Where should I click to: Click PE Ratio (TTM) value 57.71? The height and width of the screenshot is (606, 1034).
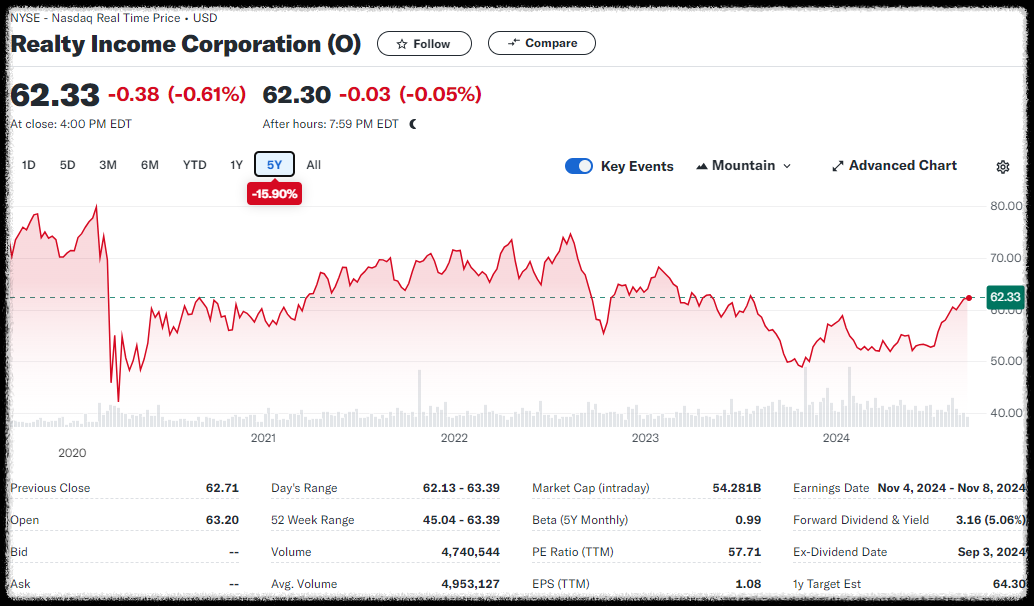coord(745,552)
